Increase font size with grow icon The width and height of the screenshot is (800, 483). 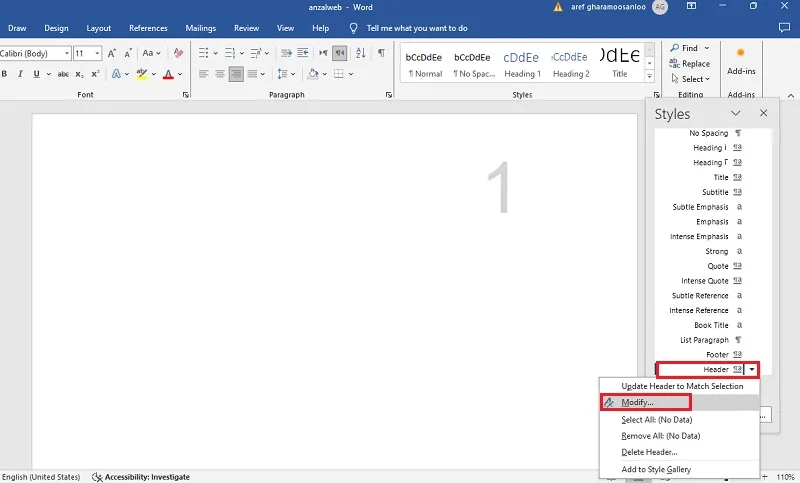tap(112, 53)
